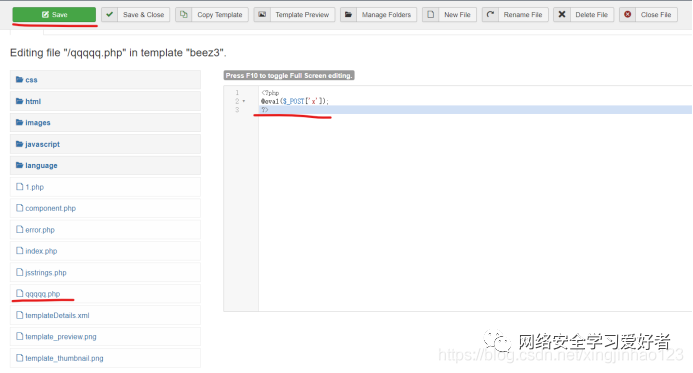The image size is (693, 373).
Task: Click the Rename File arrow icon
Action: (x=490, y=15)
